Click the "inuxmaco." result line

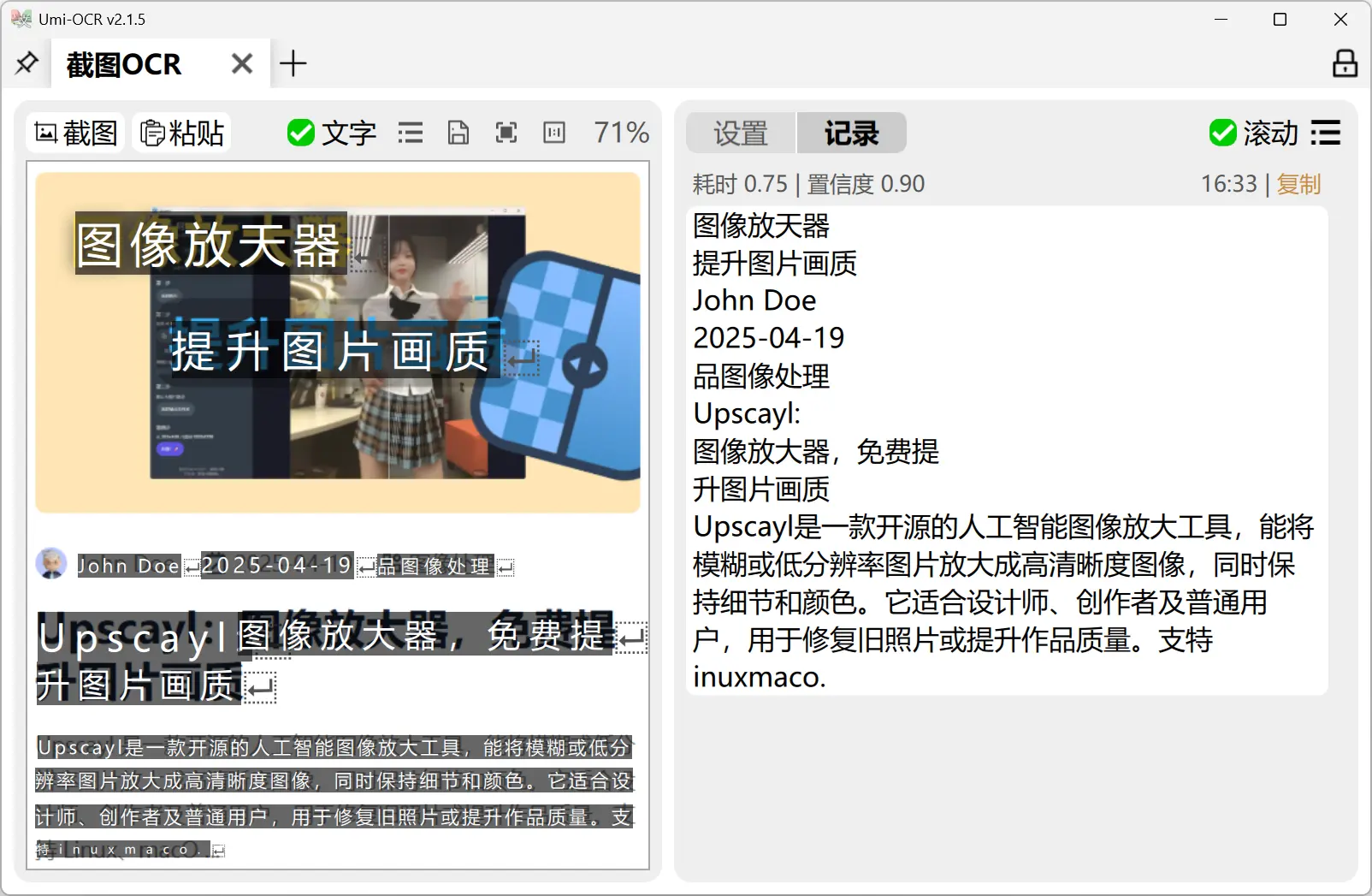point(760,677)
